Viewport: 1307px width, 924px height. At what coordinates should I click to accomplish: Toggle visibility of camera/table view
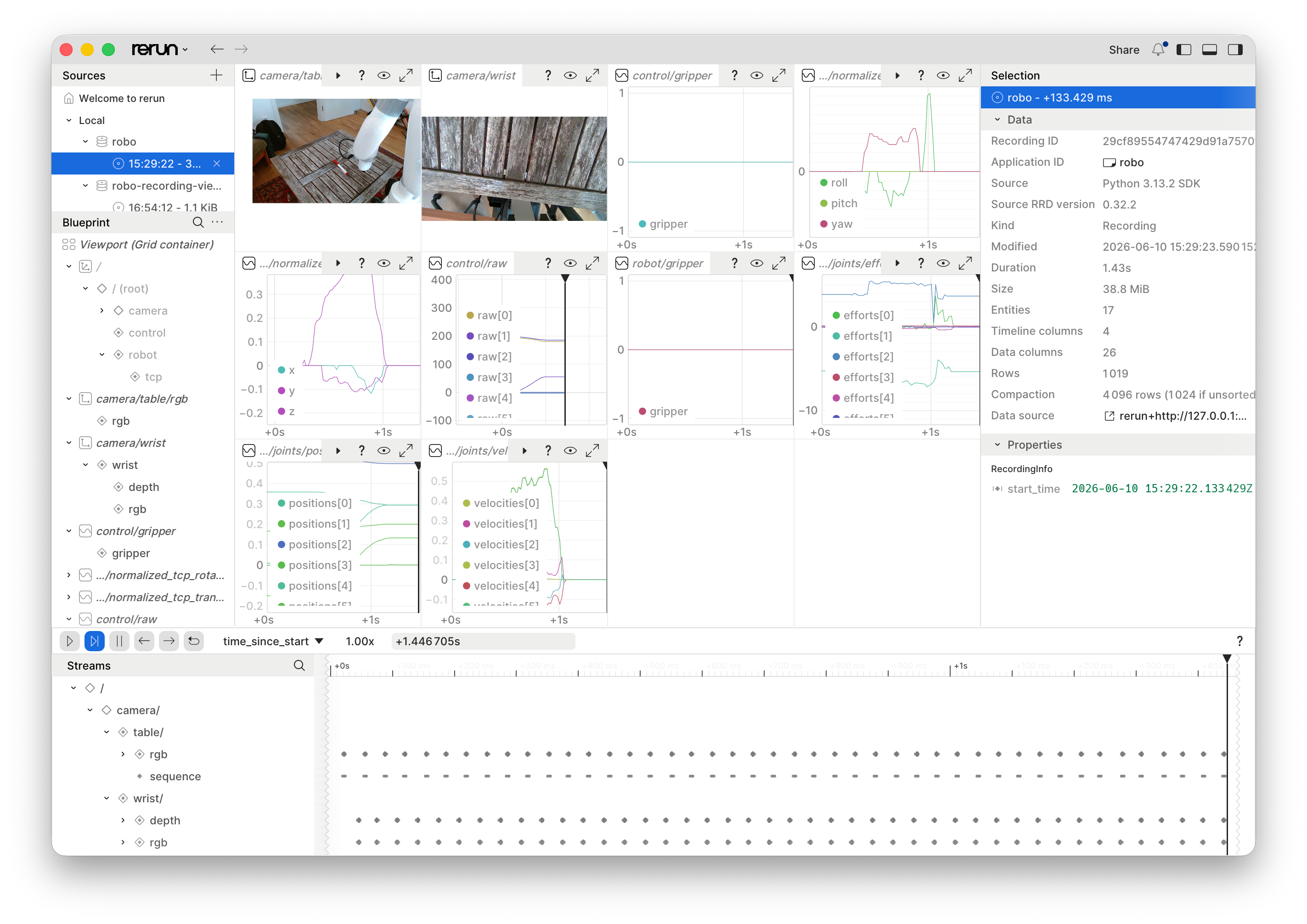tap(383, 75)
